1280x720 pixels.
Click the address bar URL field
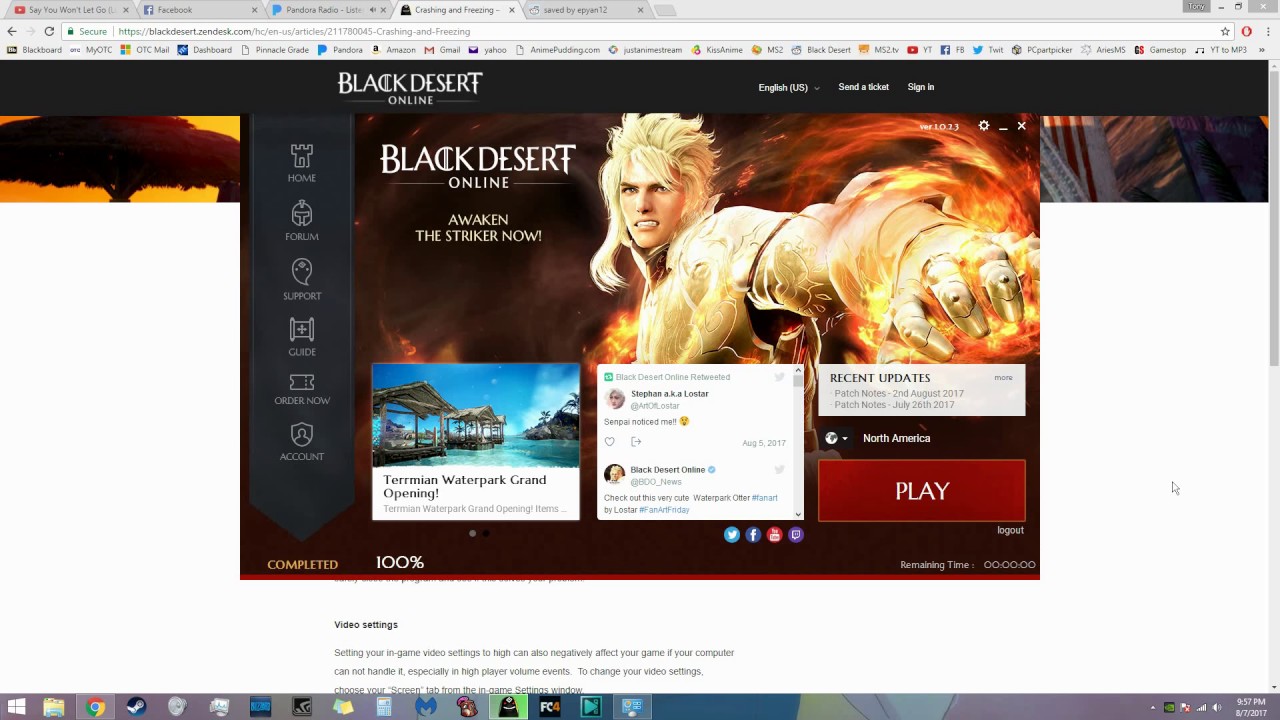click(x=640, y=31)
